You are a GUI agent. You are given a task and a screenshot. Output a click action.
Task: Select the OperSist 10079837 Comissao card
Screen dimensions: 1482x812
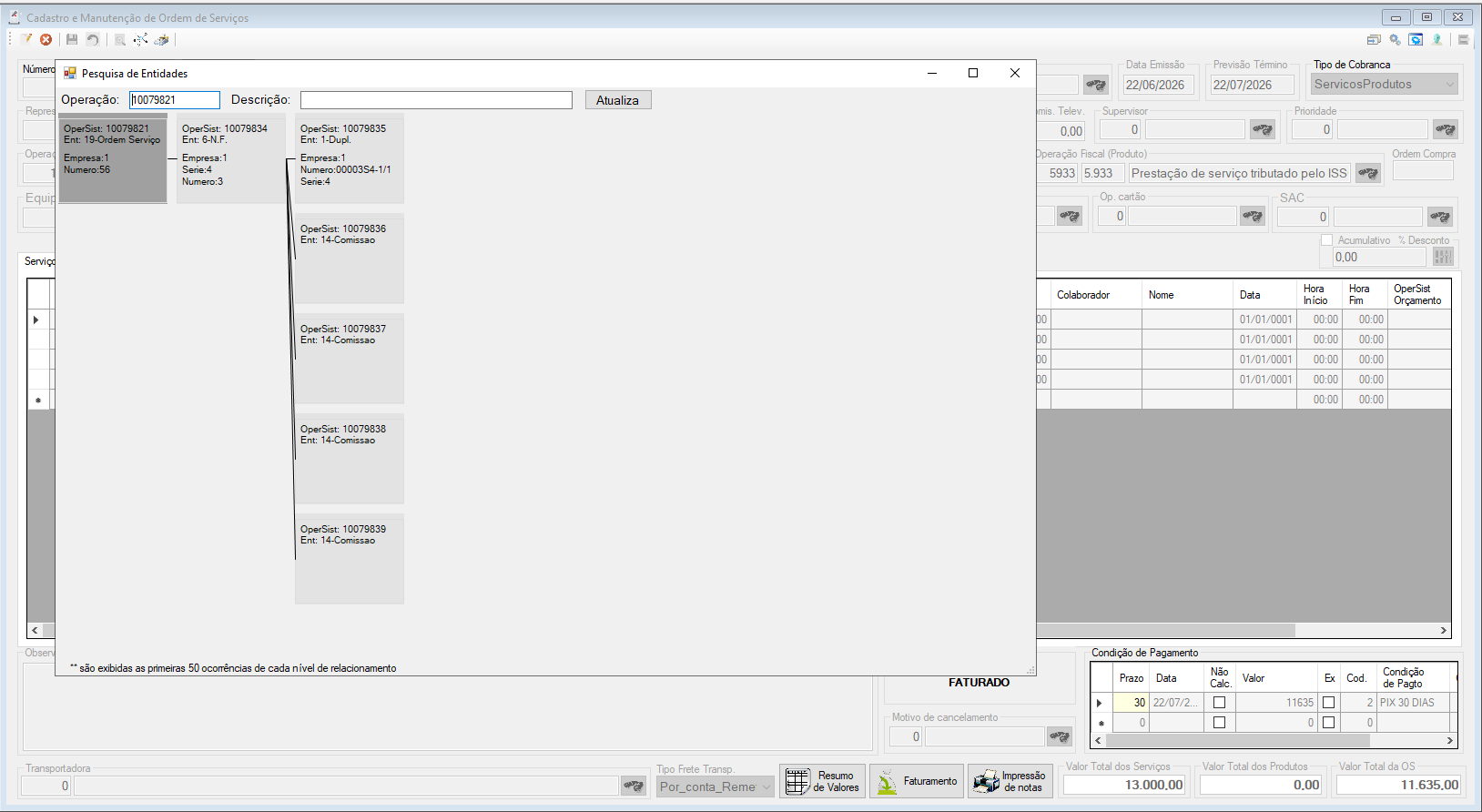pos(350,360)
